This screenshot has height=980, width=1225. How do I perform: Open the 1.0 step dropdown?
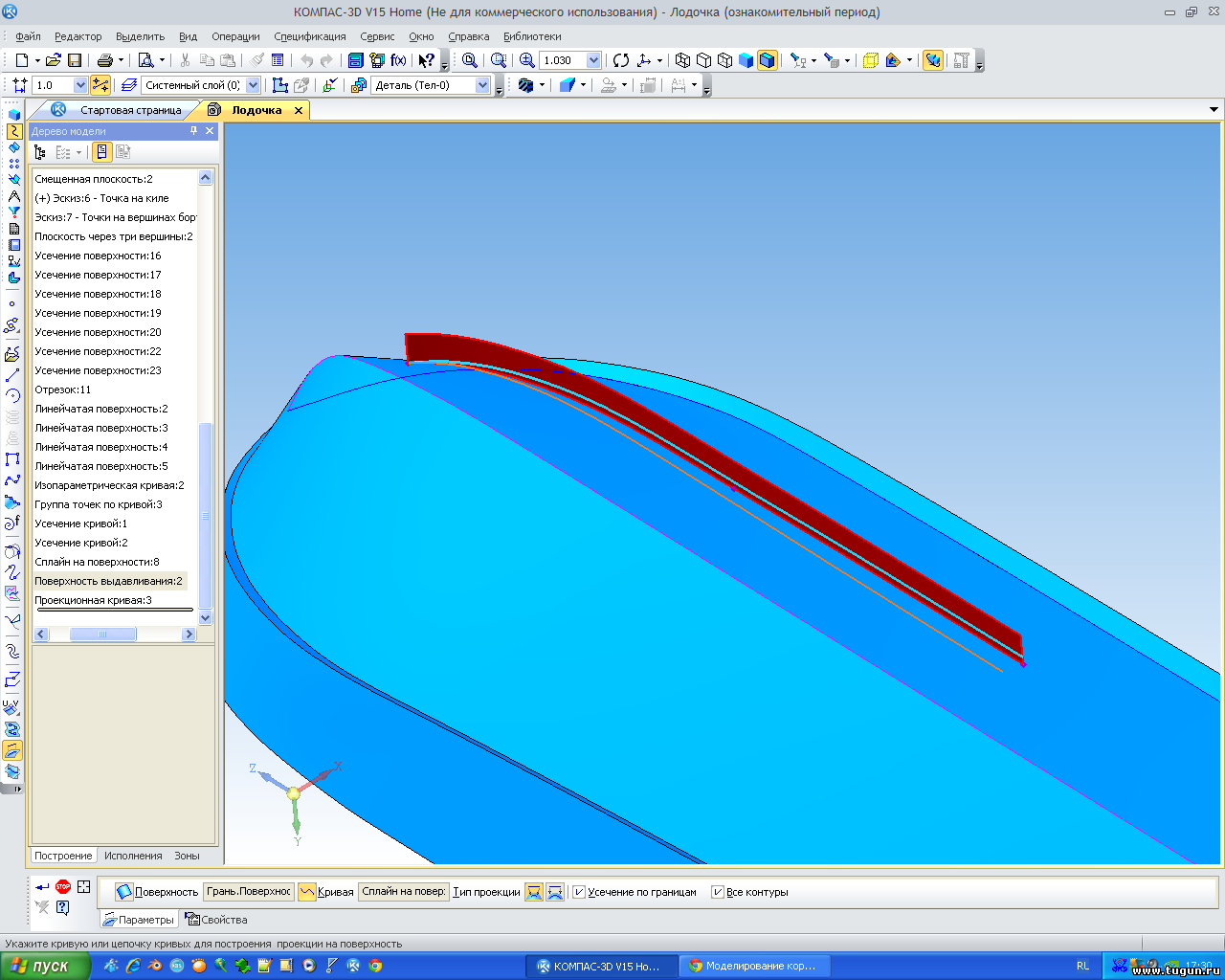tap(80, 85)
